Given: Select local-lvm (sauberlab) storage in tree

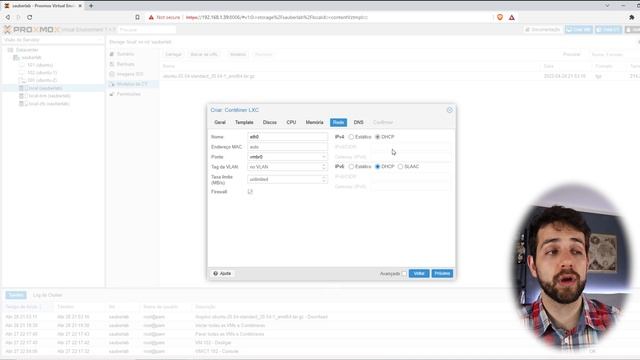Looking at the screenshot, I should [x=49, y=96].
